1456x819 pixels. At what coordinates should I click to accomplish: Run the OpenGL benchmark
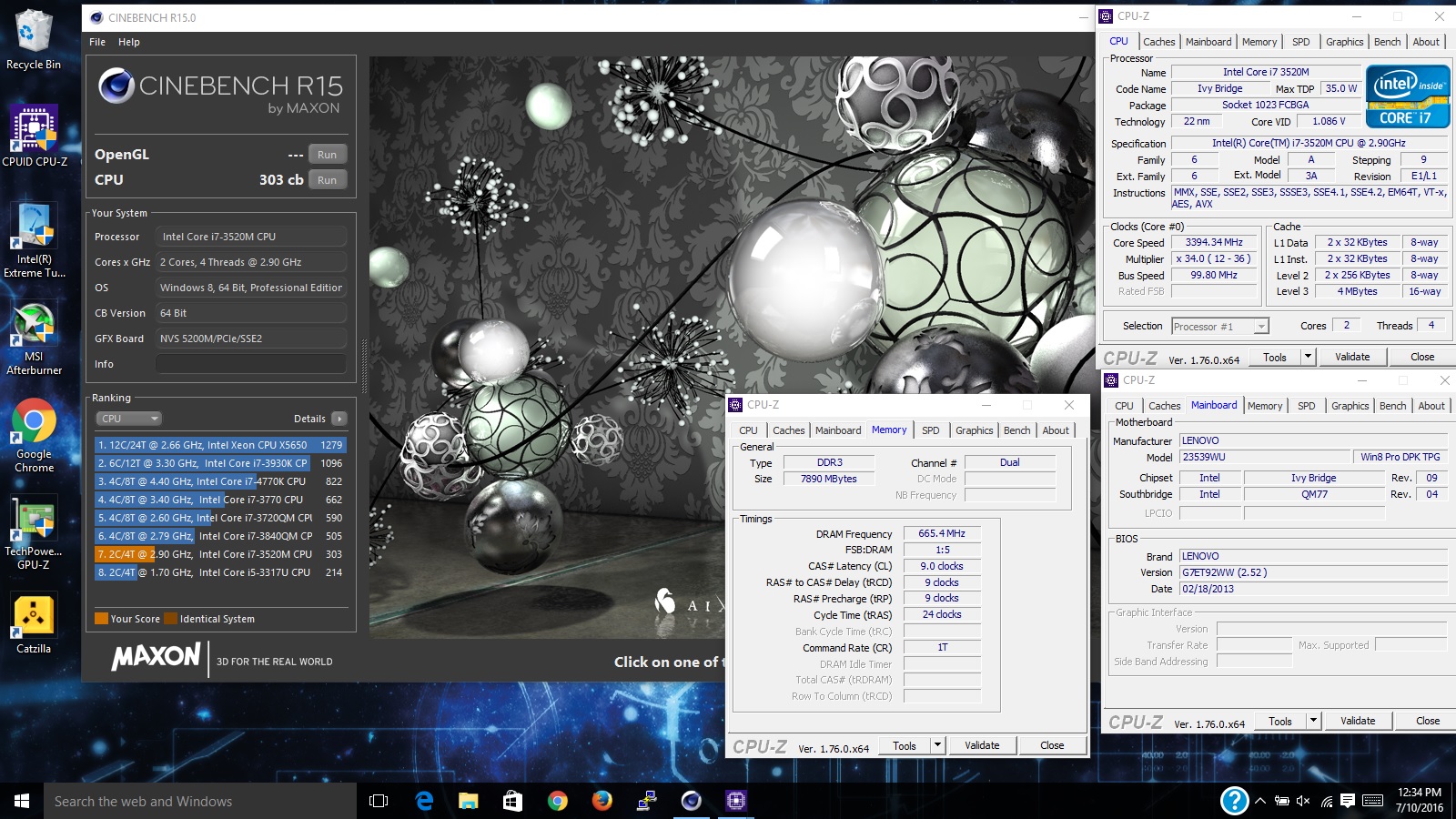coord(327,155)
